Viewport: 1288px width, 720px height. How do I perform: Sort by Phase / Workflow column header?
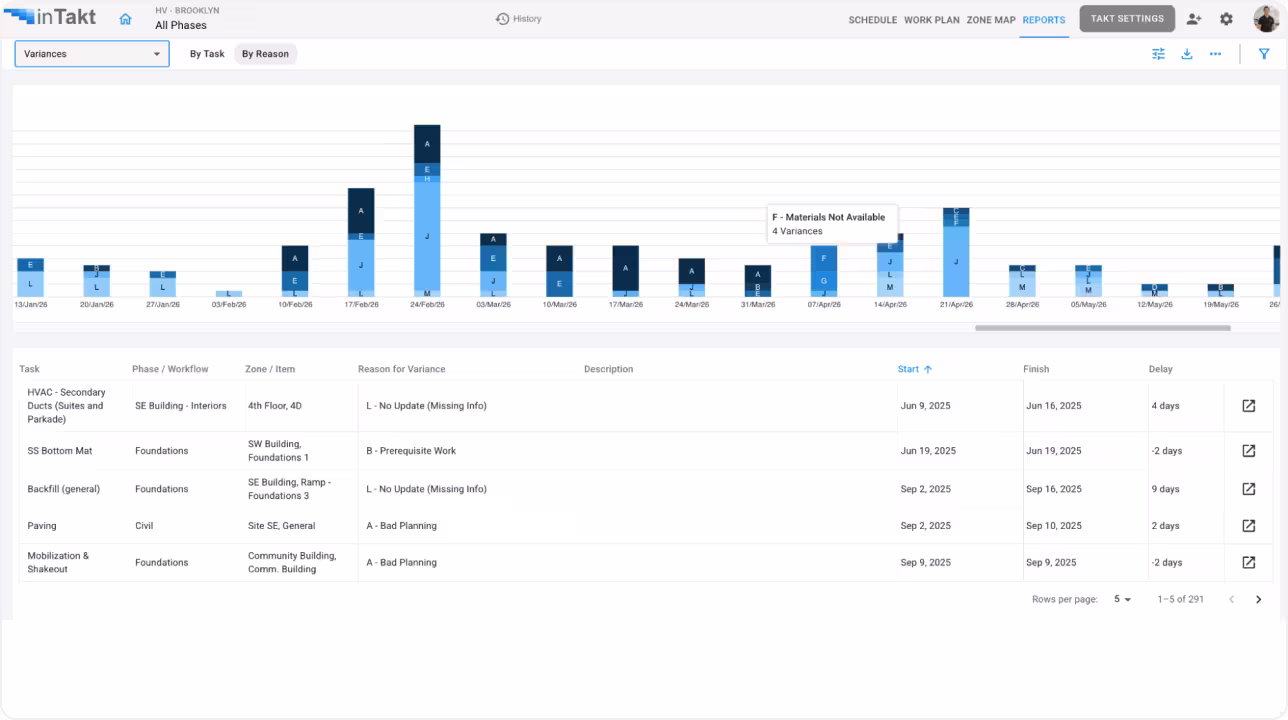tap(170, 369)
